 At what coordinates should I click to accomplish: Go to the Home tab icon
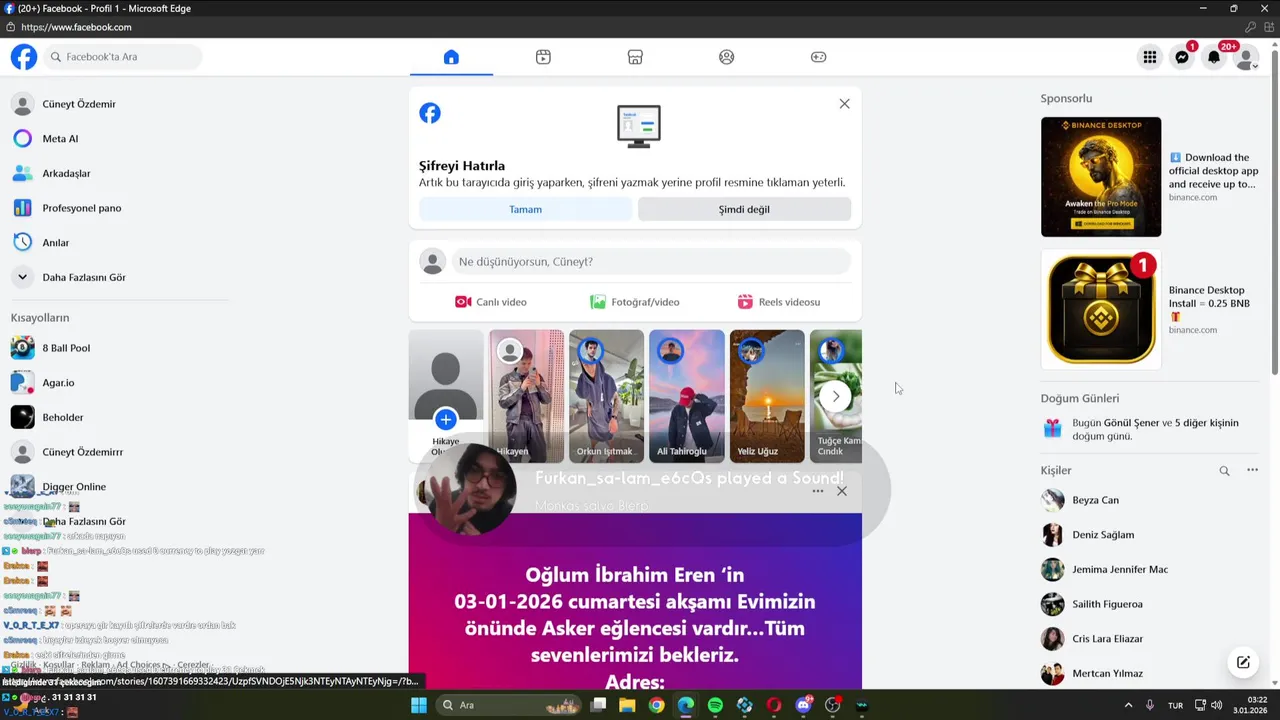[451, 57]
